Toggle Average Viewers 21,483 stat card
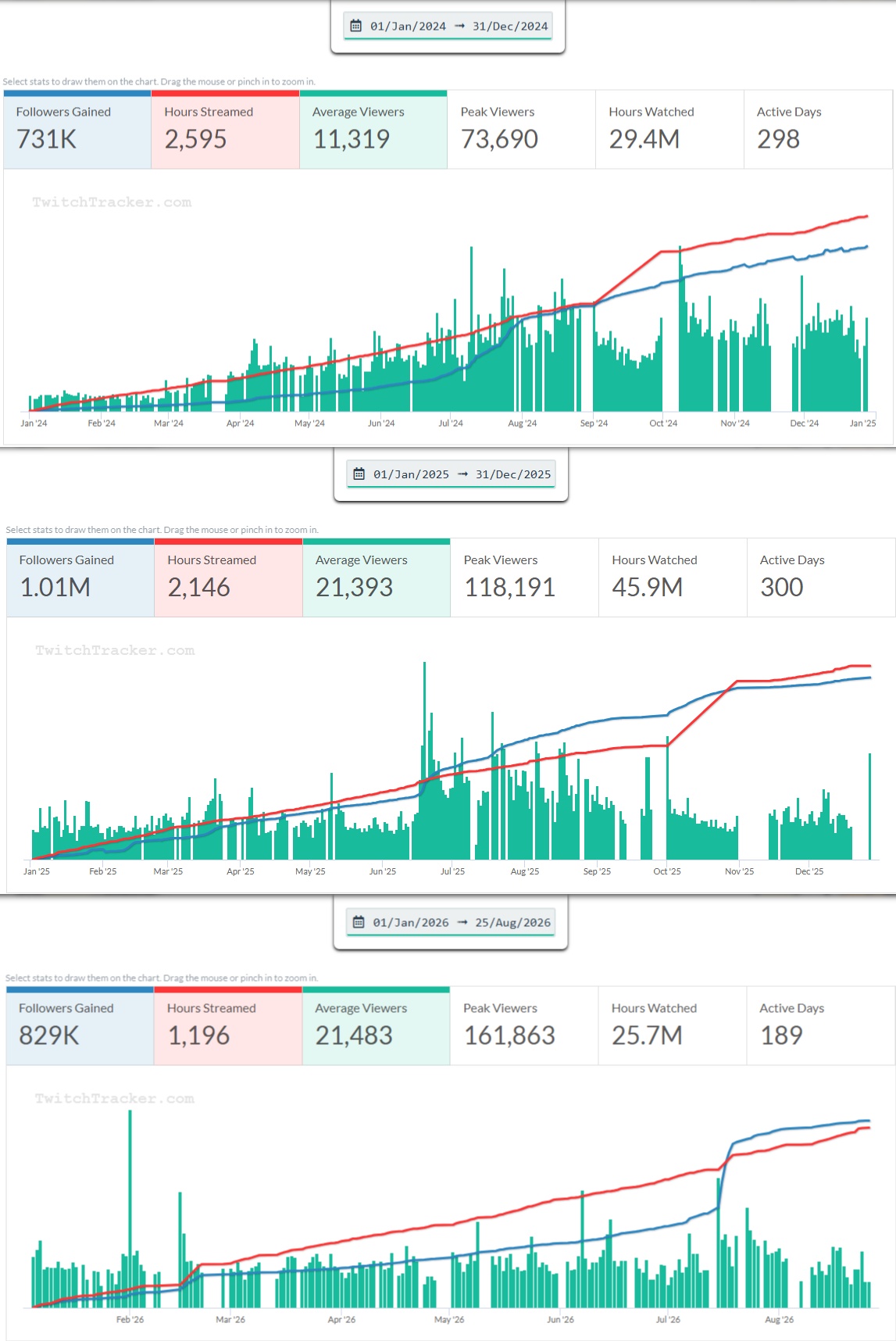Viewport: 896px width, 1341px height. tap(376, 1026)
